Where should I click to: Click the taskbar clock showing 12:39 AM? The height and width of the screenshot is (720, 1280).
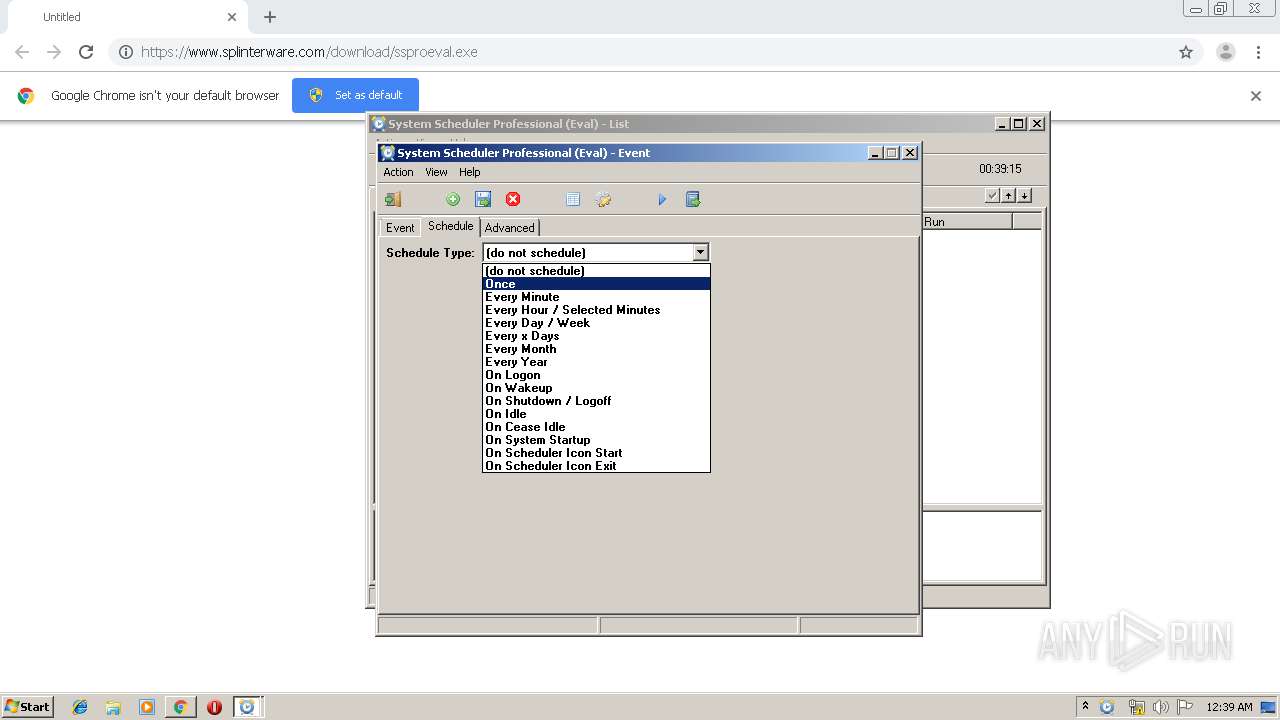click(1229, 707)
